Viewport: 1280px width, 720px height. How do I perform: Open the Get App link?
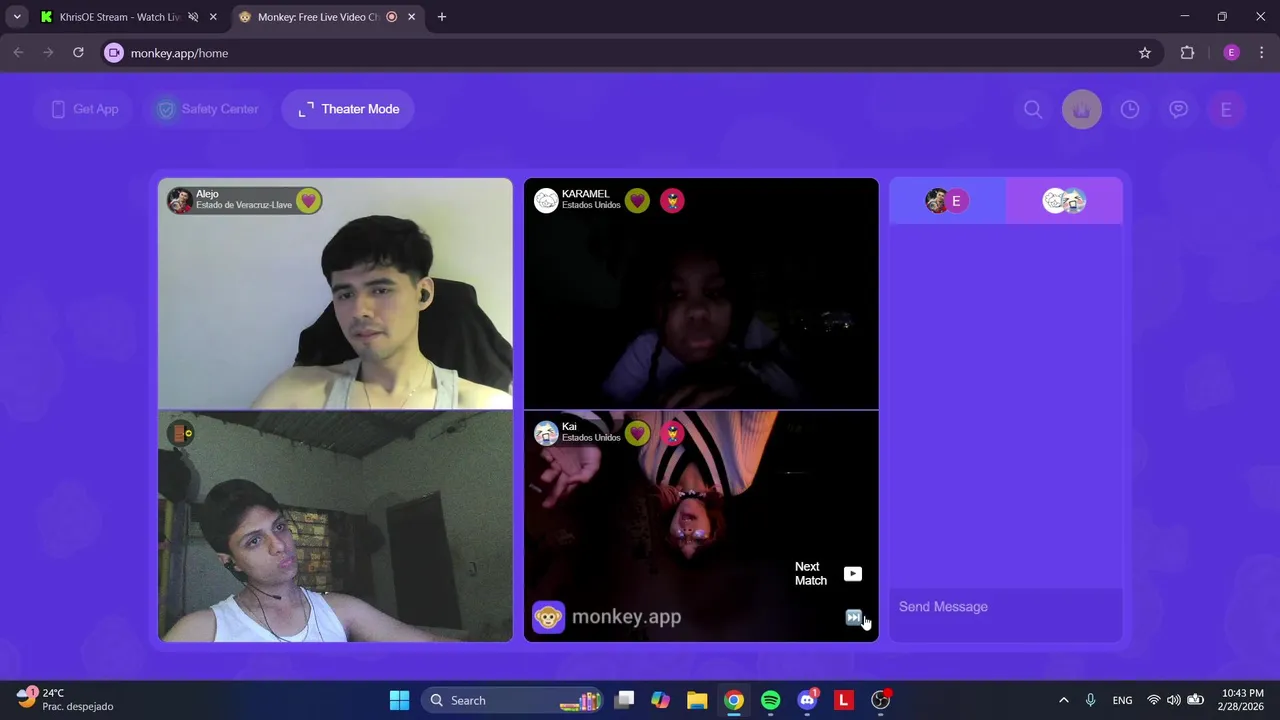[x=85, y=109]
